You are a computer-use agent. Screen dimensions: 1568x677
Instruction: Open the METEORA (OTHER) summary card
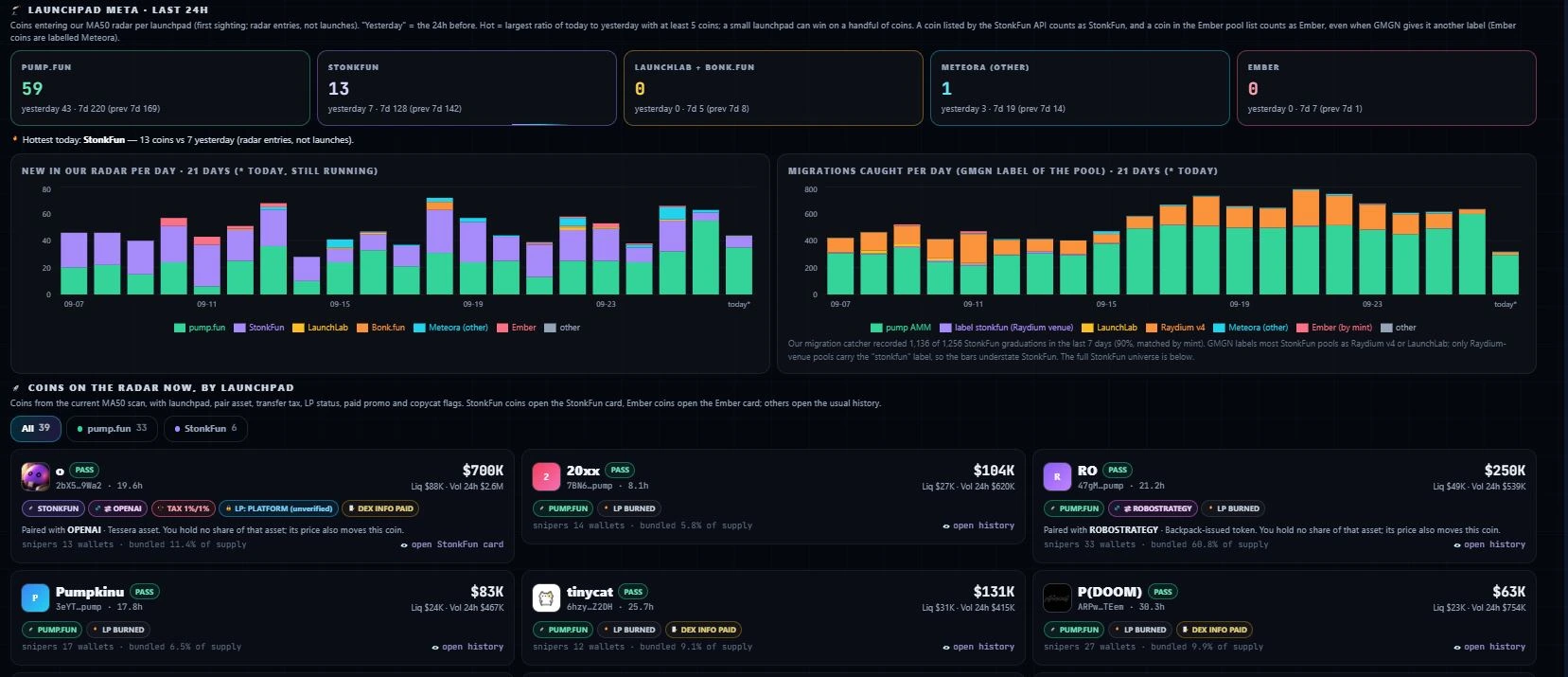[1080, 88]
